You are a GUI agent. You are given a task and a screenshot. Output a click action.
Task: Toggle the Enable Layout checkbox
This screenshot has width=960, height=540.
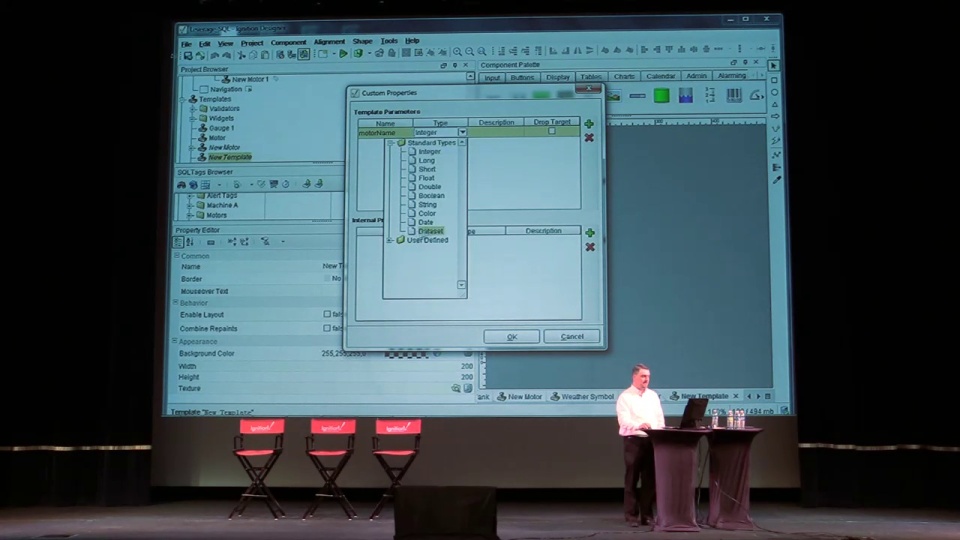327,314
